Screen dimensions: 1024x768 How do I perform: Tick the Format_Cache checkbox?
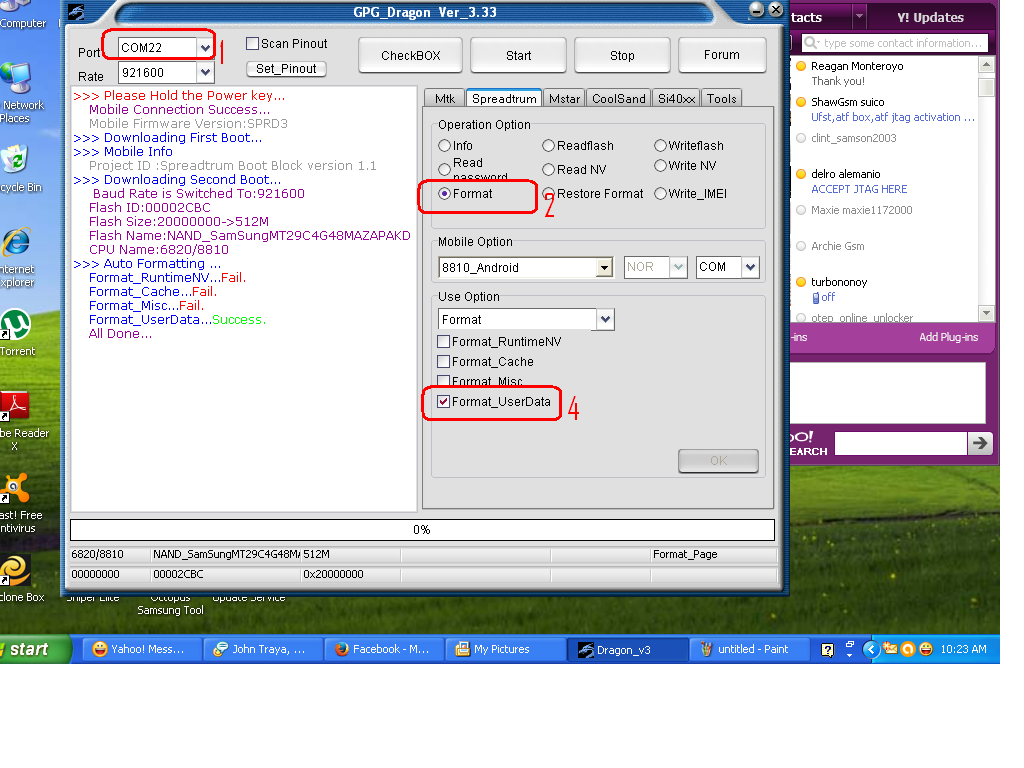[443, 362]
